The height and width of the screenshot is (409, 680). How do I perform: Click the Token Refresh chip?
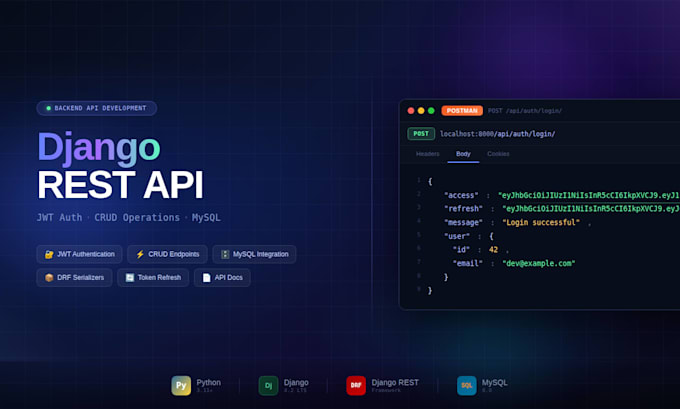tap(153, 278)
